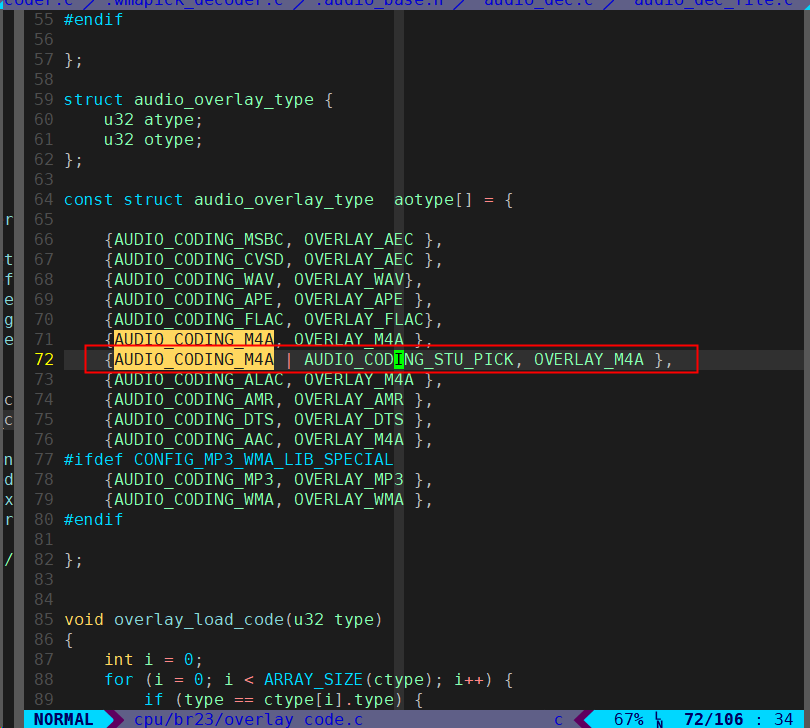Click ARRAY_SIZE in the for loop

click(x=314, y=679)
